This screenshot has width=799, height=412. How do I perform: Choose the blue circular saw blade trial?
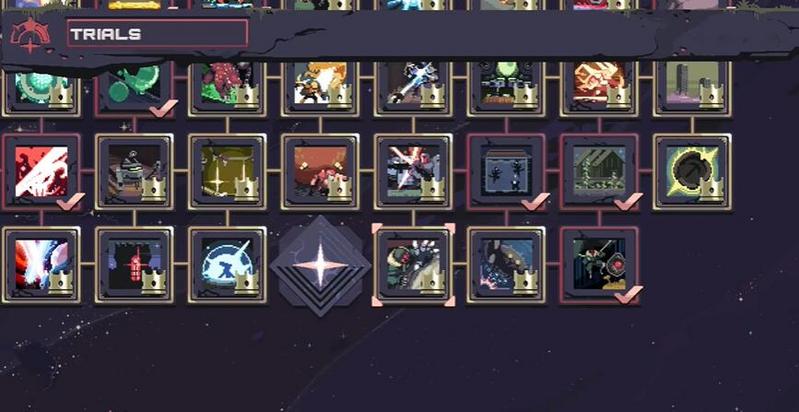pyautogui.click(x=506, y=265)
